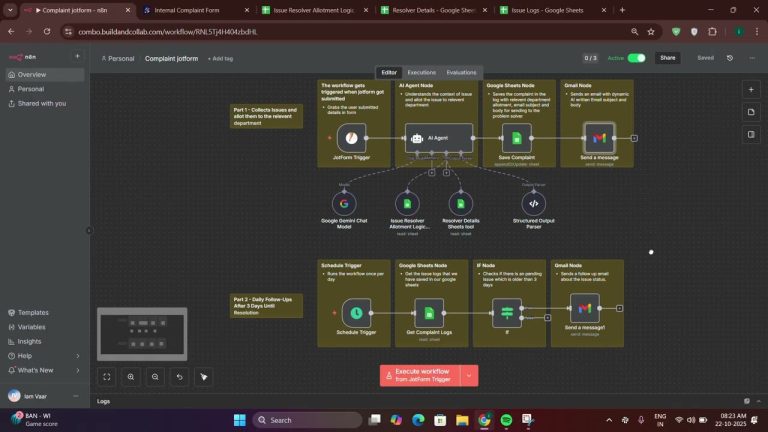Click the Execute workflow button
The image size is (768, 432).
click(x=420, y=376)
